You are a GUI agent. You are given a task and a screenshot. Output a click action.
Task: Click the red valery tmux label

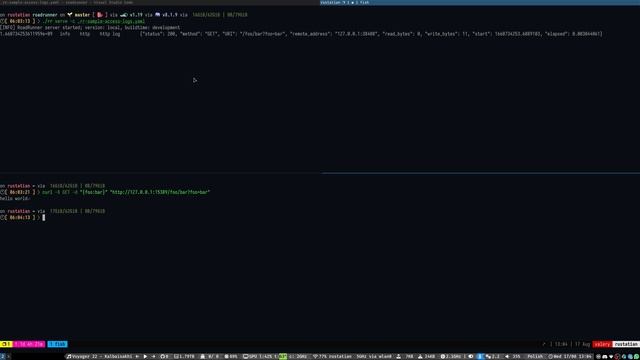pyautogui.click(x=602, y=344)
